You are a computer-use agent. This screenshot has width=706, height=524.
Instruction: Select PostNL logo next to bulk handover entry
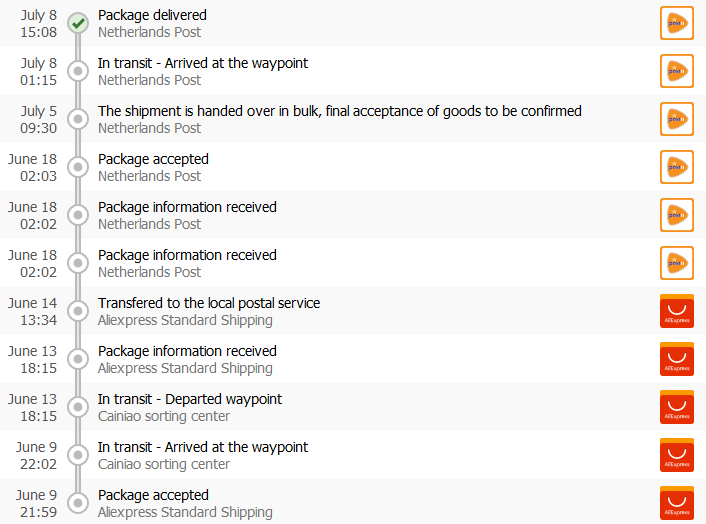677,119
